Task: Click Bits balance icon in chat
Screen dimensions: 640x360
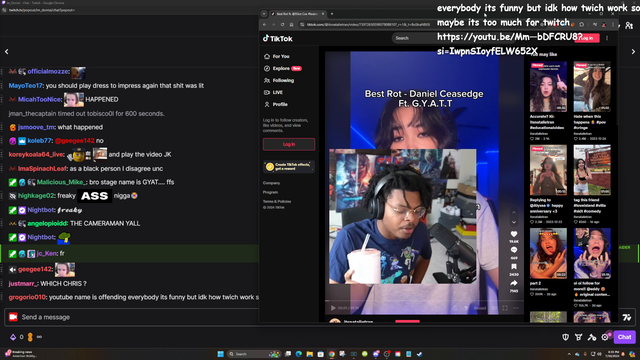Action: [x=13, y=337]
